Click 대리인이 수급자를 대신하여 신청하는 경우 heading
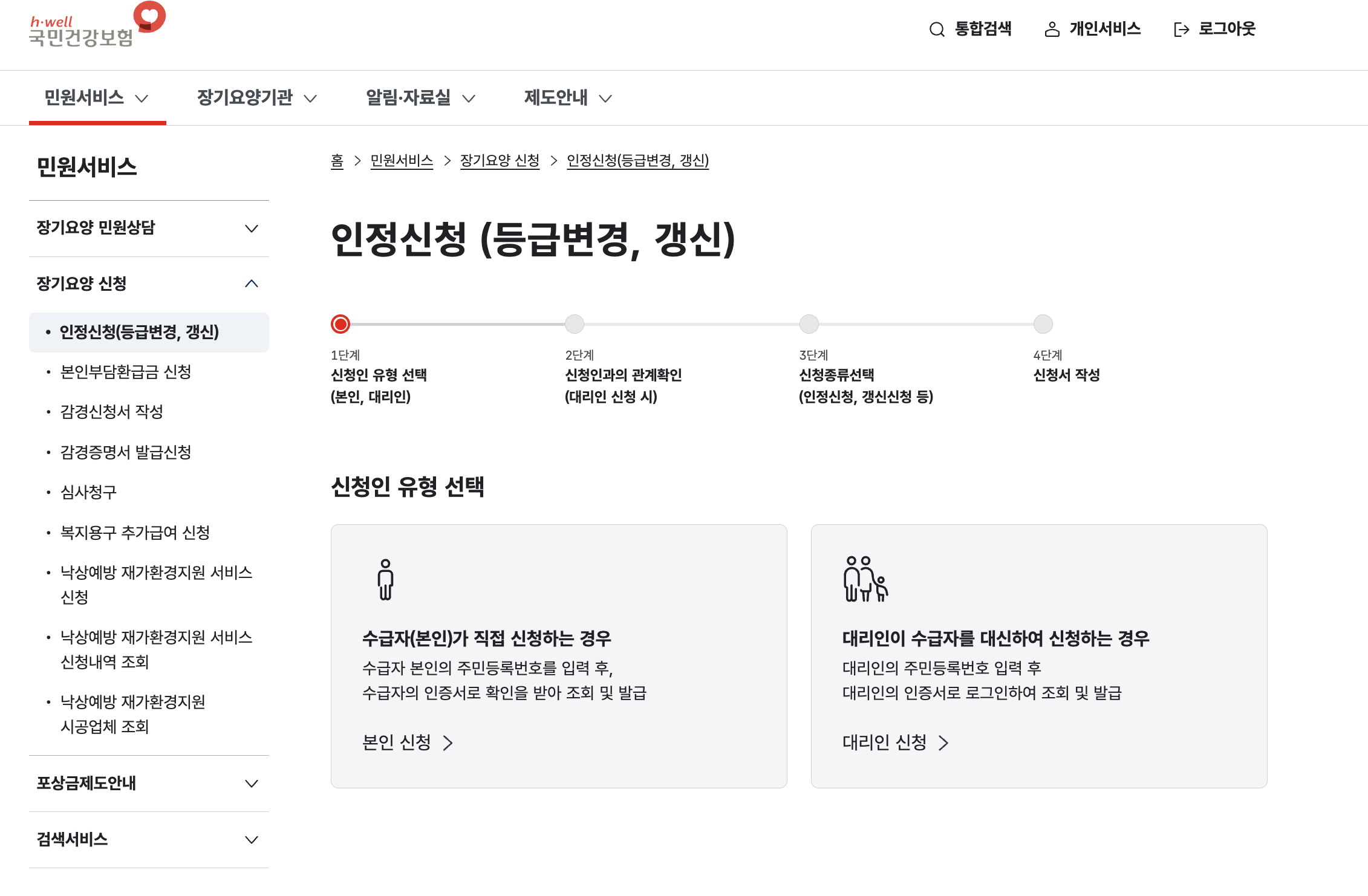This screenshot has width=1368, height=896. [996, 638]
